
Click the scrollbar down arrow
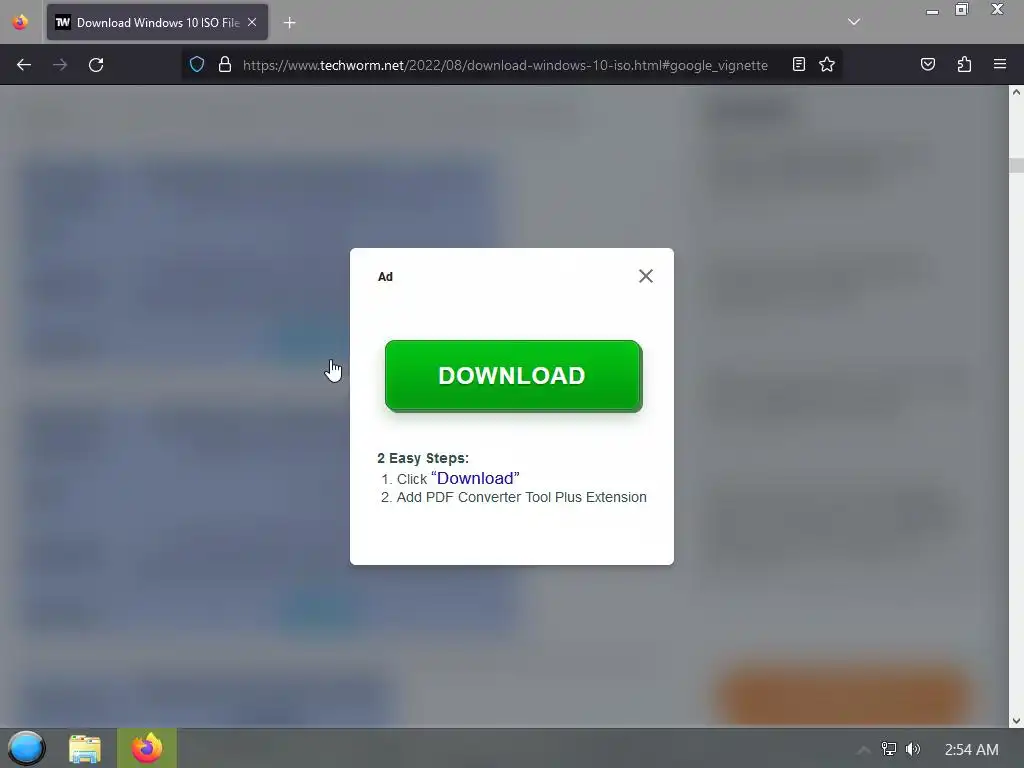point(1016,721)
